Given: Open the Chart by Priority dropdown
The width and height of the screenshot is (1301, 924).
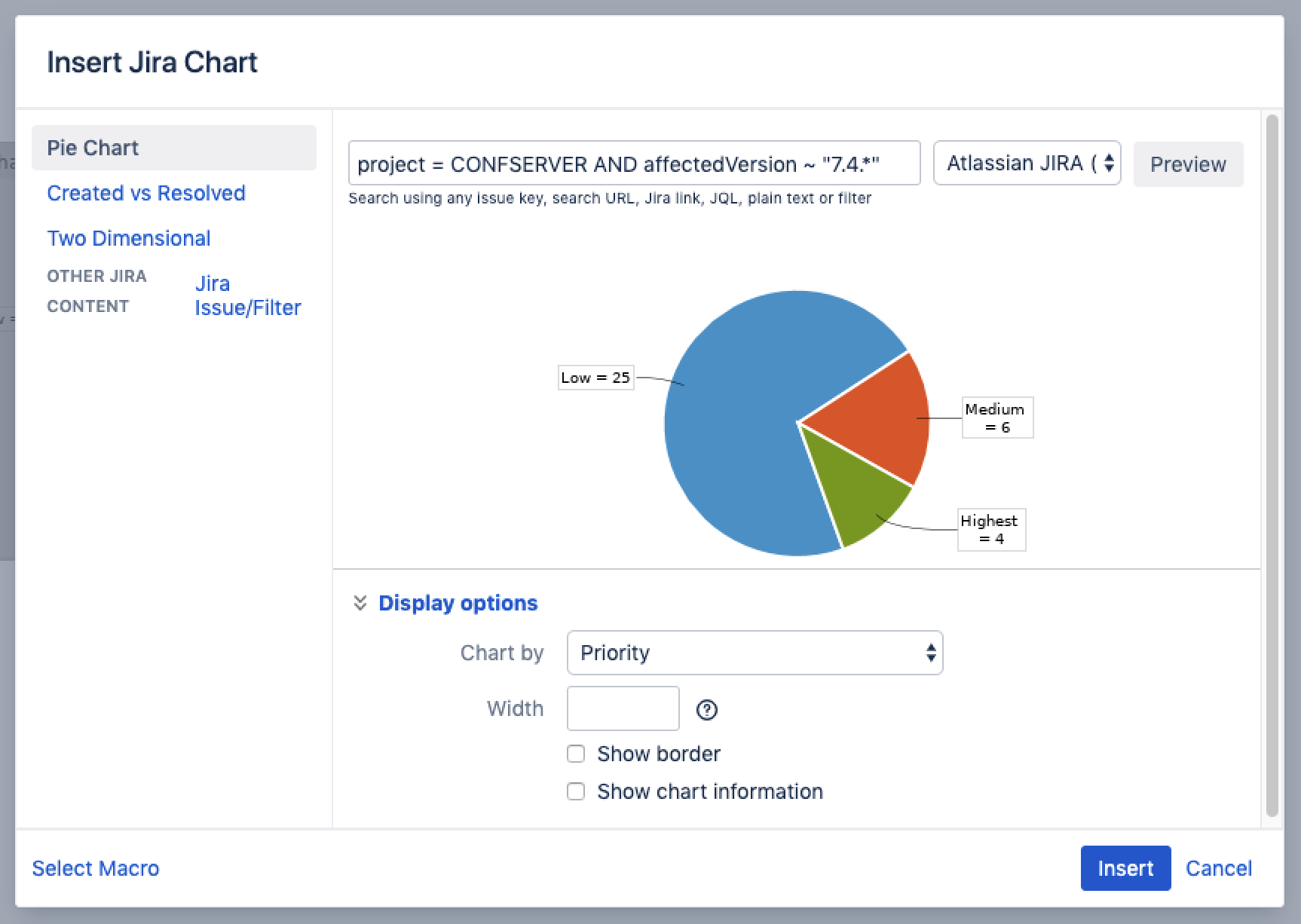Looking at the screenshot, I should point(755,653).
